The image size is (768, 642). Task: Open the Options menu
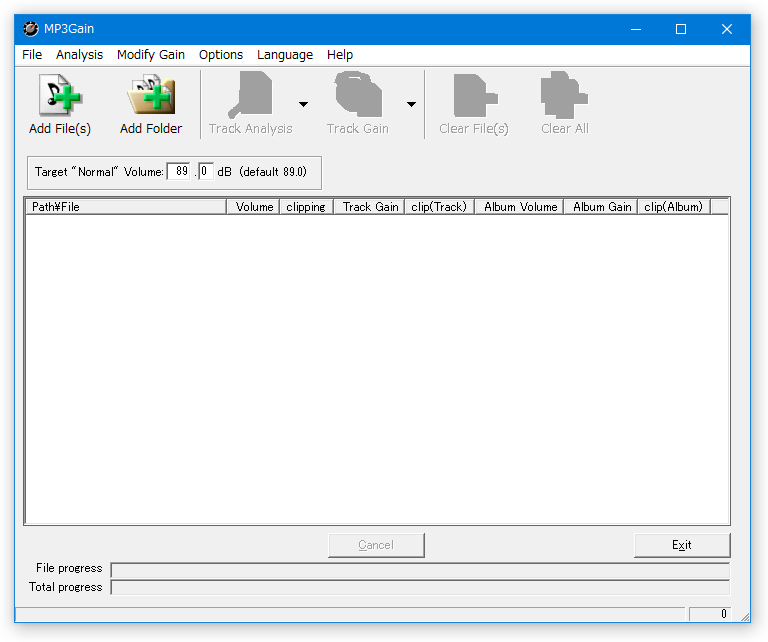point(221,55)
